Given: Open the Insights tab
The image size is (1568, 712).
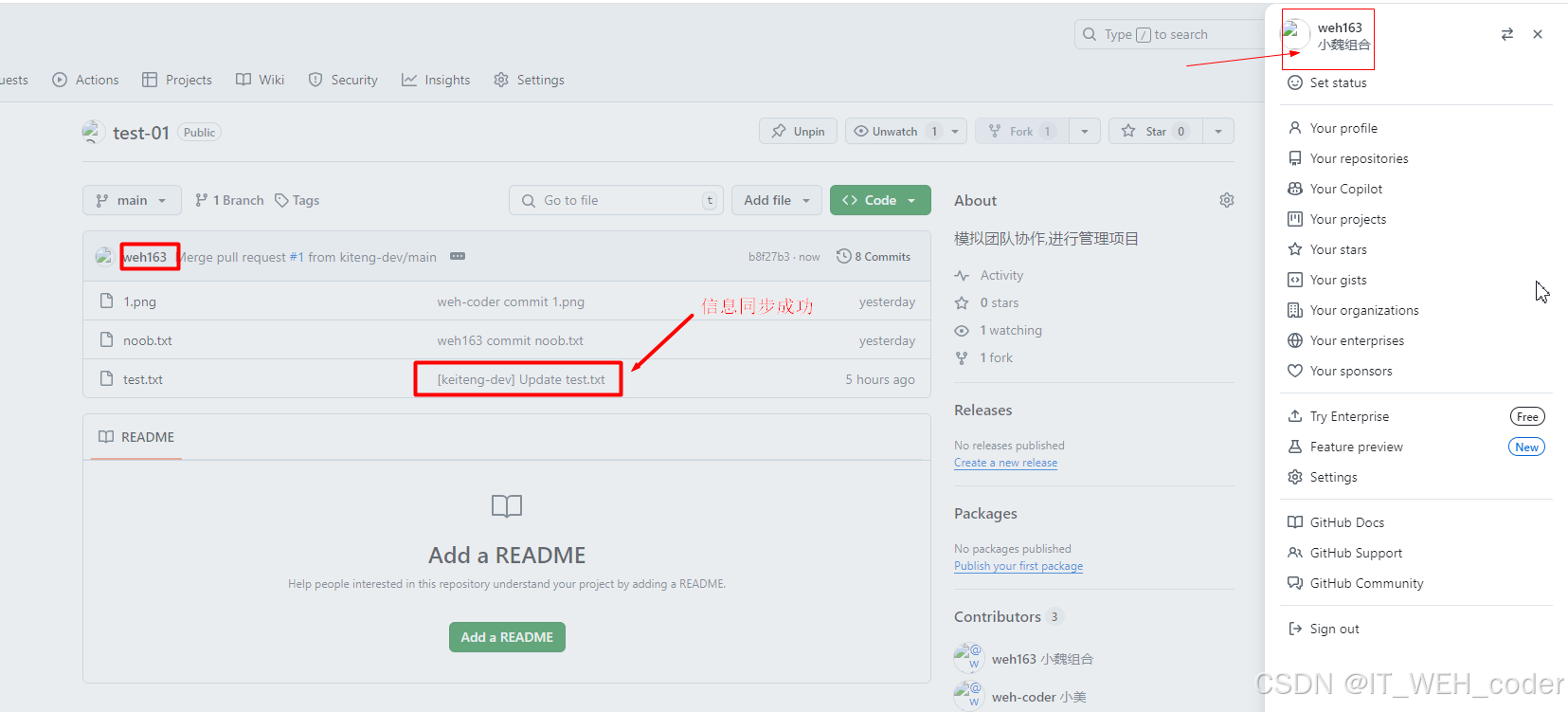Looking at the screenshot, I should tap(436, 80).
